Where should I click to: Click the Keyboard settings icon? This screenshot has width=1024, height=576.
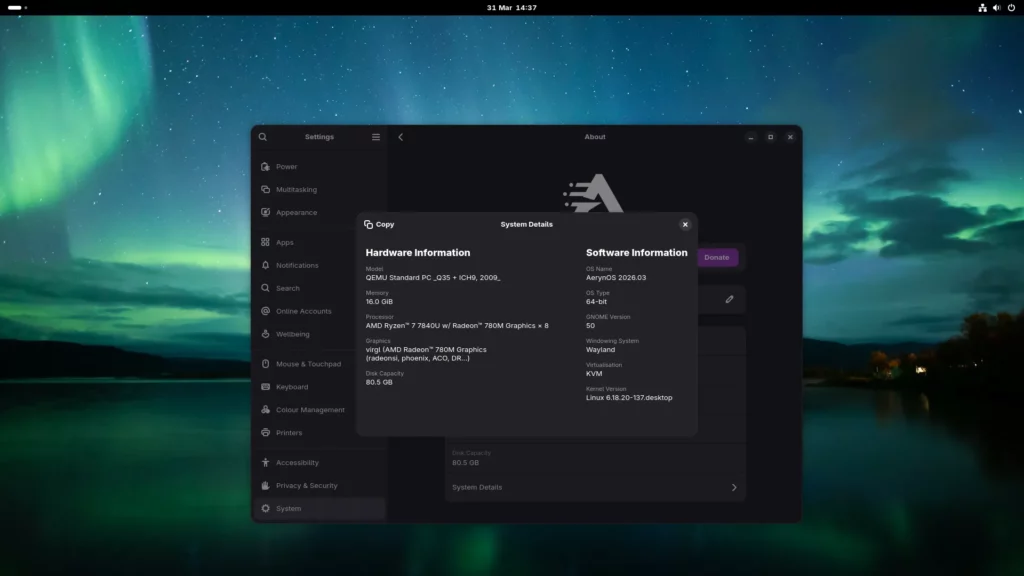point(263,387)
